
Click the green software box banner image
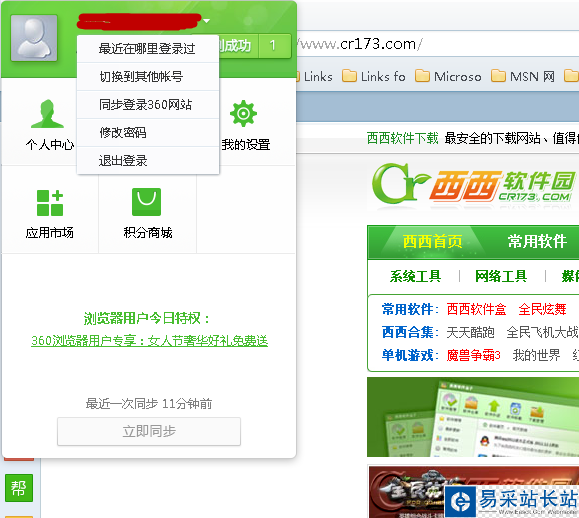tap(473, 417)
